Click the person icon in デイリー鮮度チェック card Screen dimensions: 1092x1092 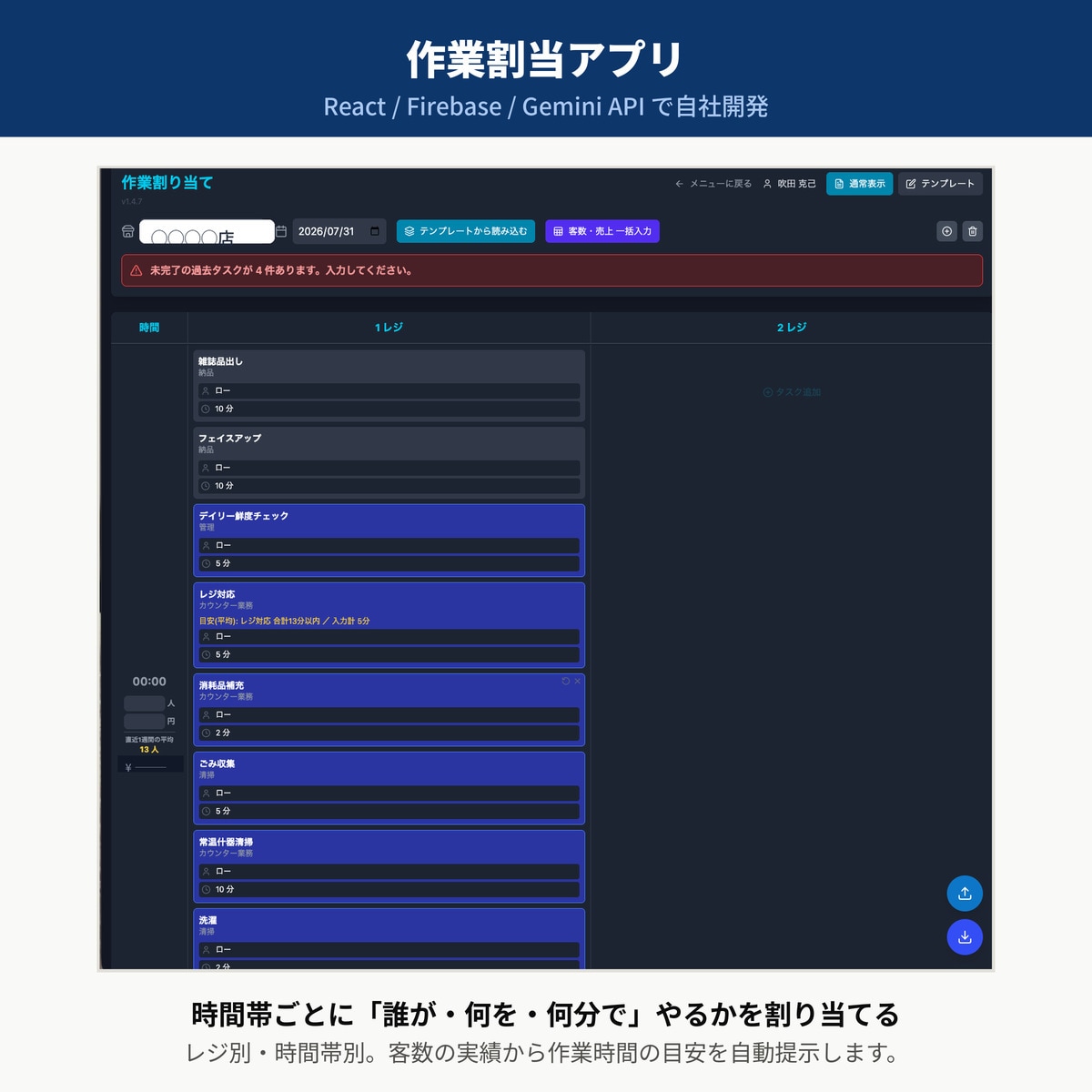(x=207, y=546)
